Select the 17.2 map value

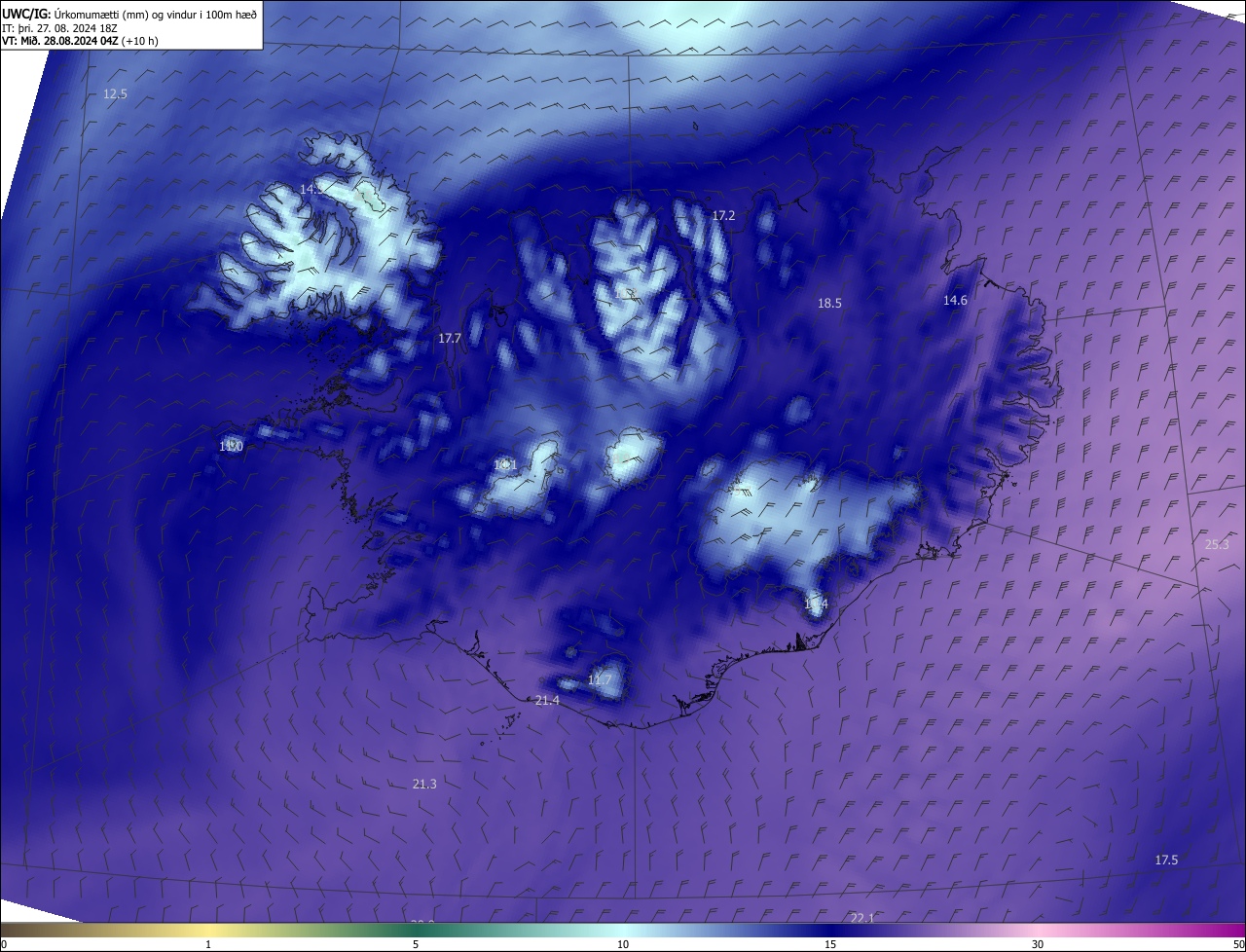coord(723,216)
